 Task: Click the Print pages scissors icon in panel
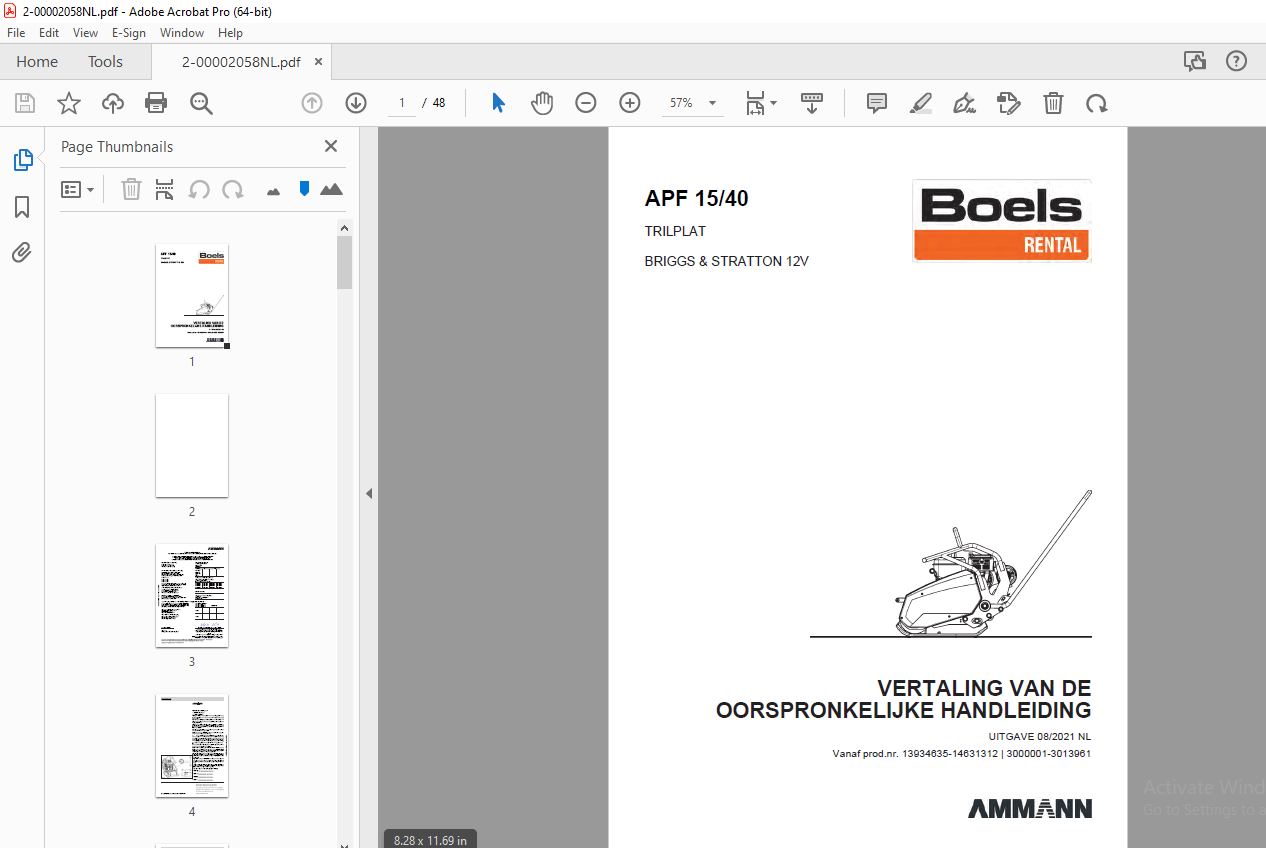165,189
